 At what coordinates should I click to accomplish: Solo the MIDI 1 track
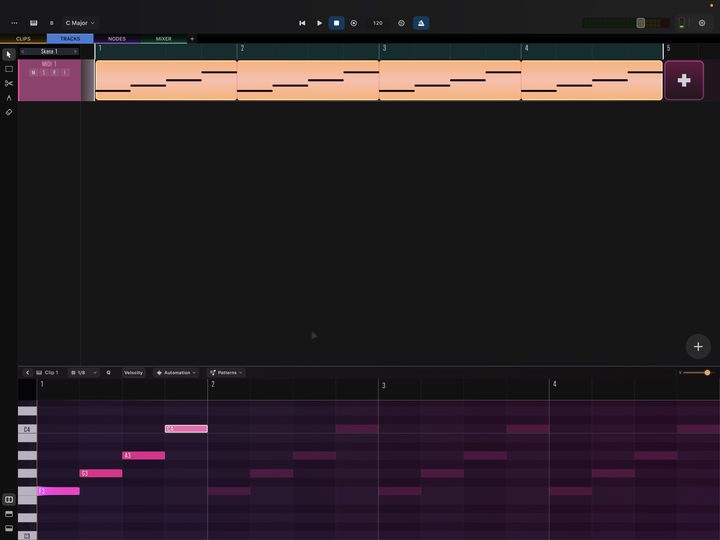(44, 73)
